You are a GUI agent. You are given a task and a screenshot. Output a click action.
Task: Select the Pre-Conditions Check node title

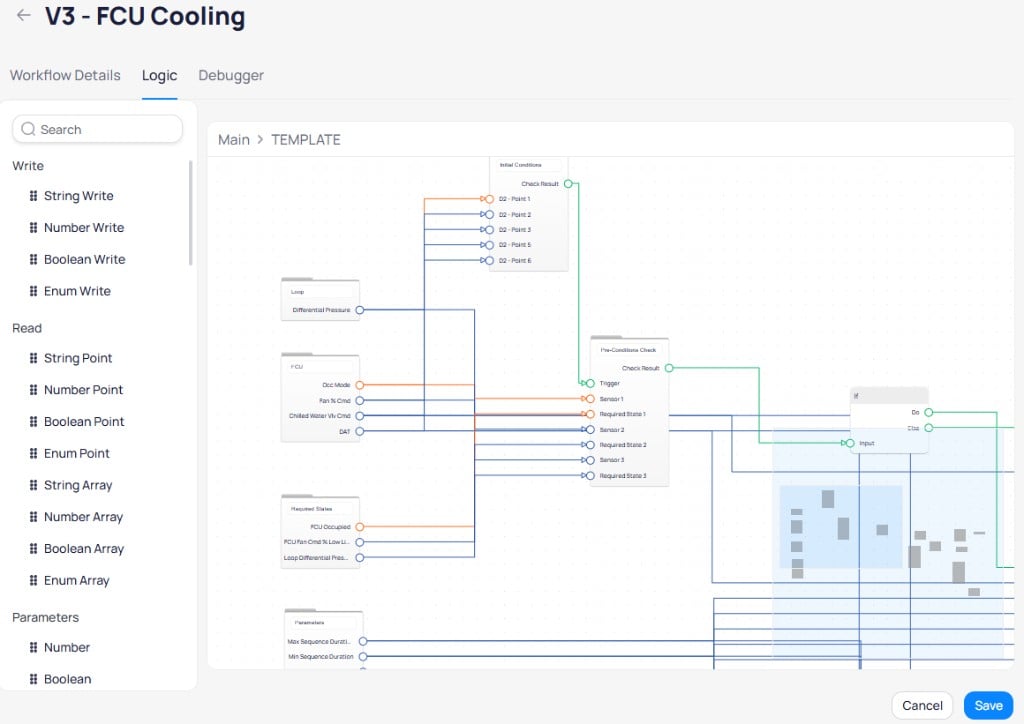click(x=628, y=350)
